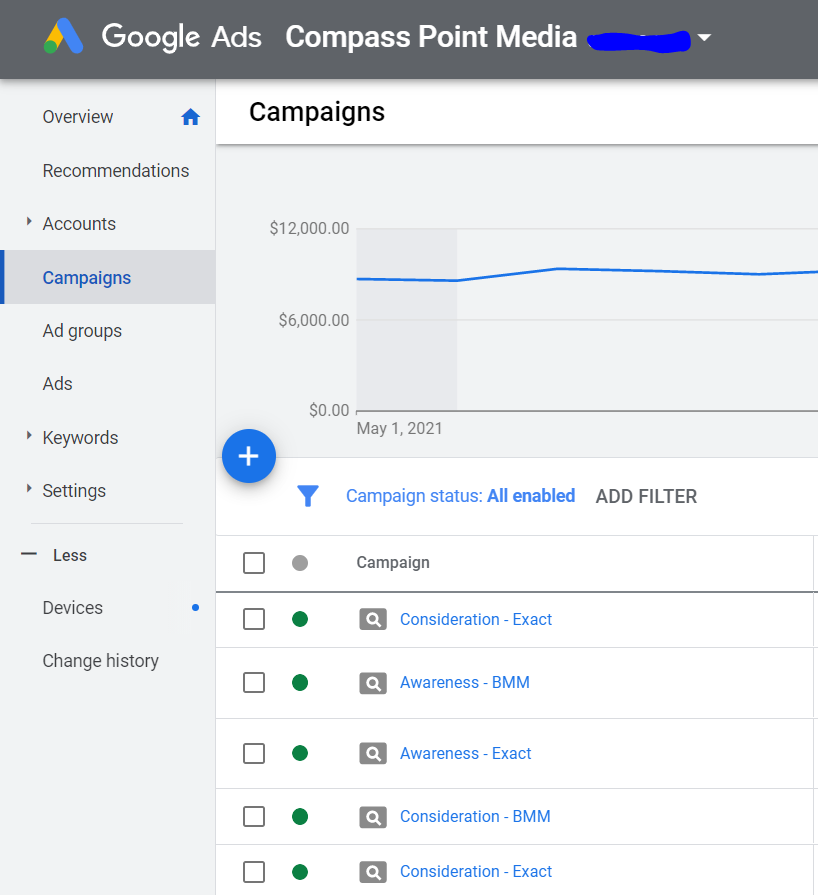Select Ad groups in the sidebar
The image size is (818, 895).
(82, 330)
